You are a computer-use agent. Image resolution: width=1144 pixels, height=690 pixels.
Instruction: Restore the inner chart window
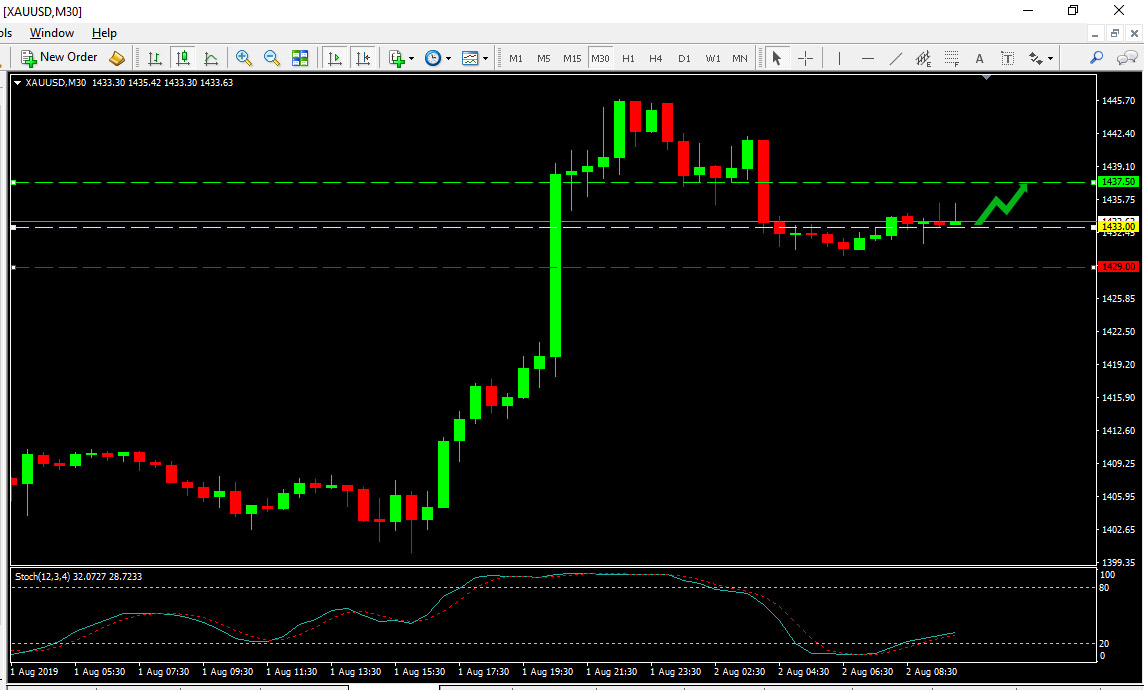1114,34
